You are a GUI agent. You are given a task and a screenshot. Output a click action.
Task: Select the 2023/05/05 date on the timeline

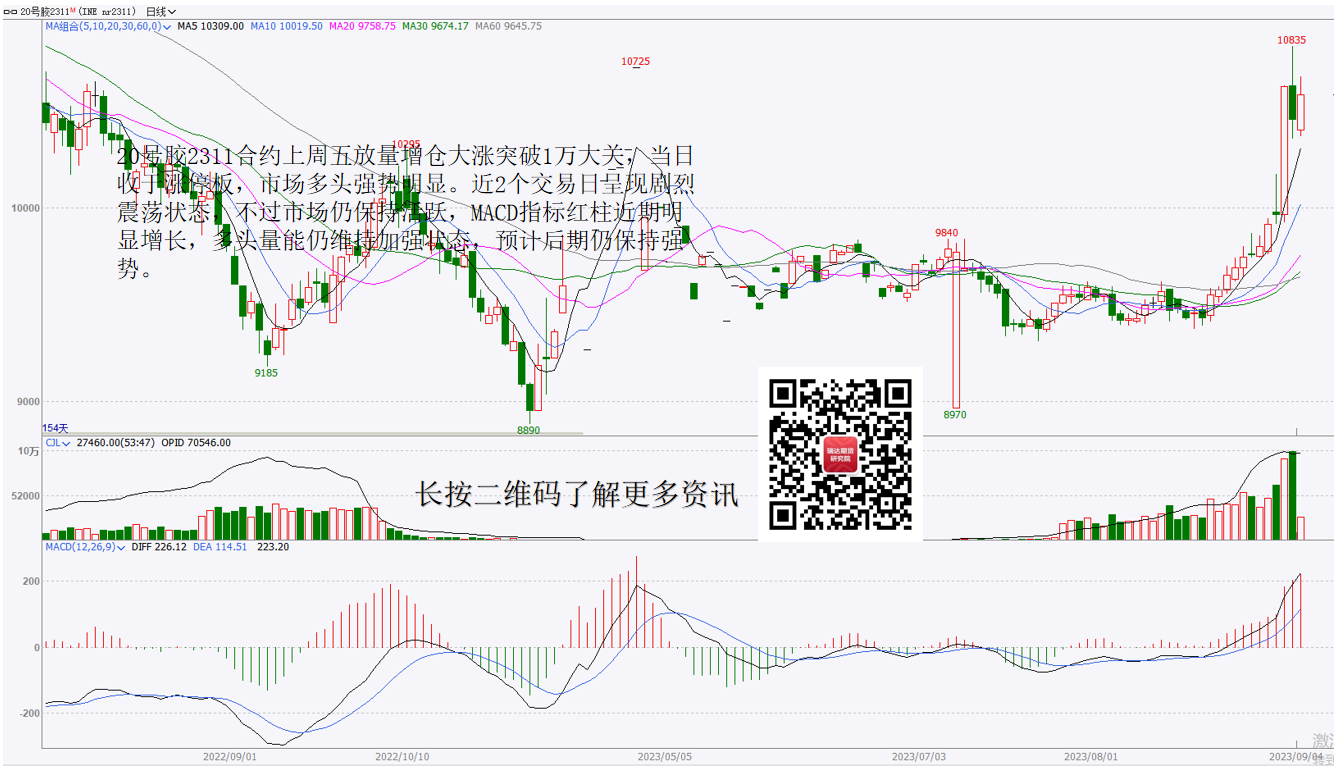(x=664, y=757)
